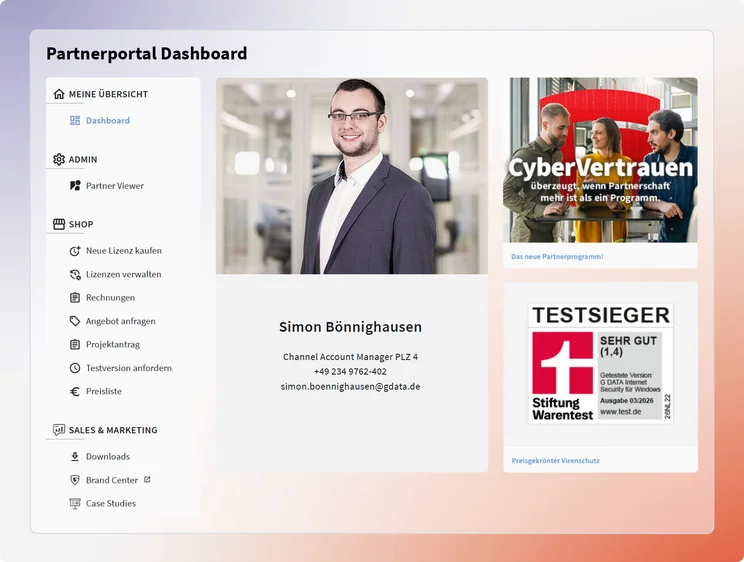Click the Sales & Marketing chart icon
The image size is (744, 562).
(x=59, y=430)
